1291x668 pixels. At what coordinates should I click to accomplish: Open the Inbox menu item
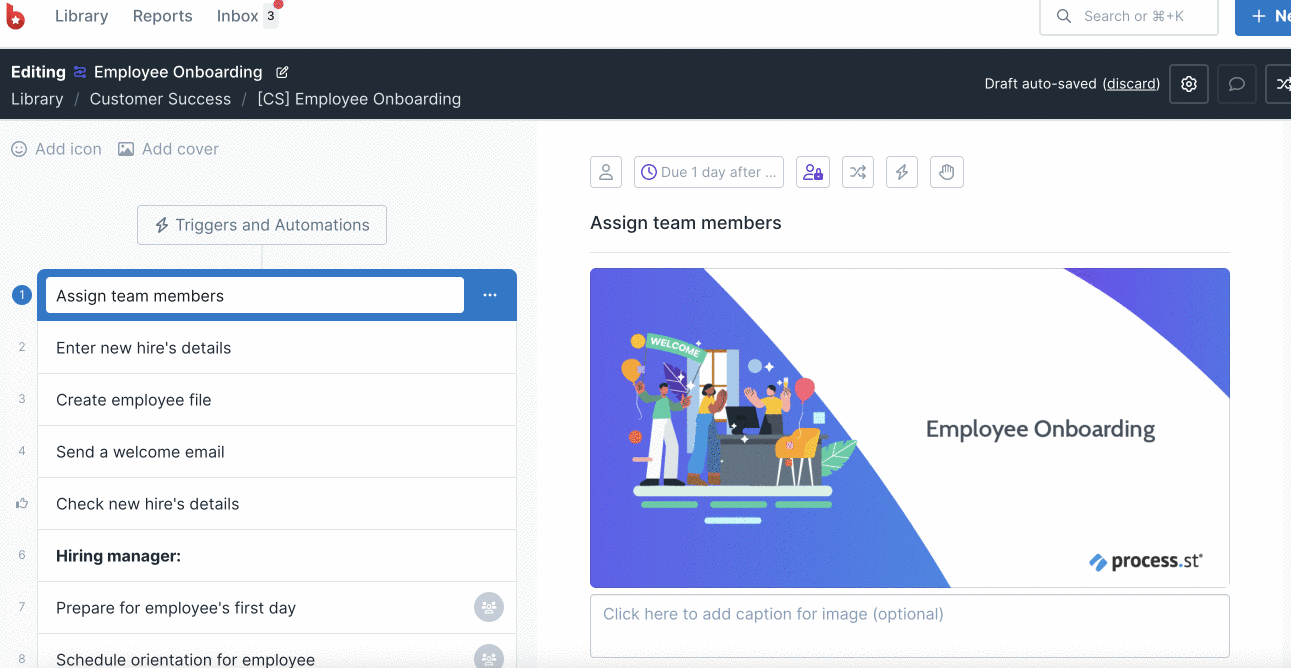238,16
